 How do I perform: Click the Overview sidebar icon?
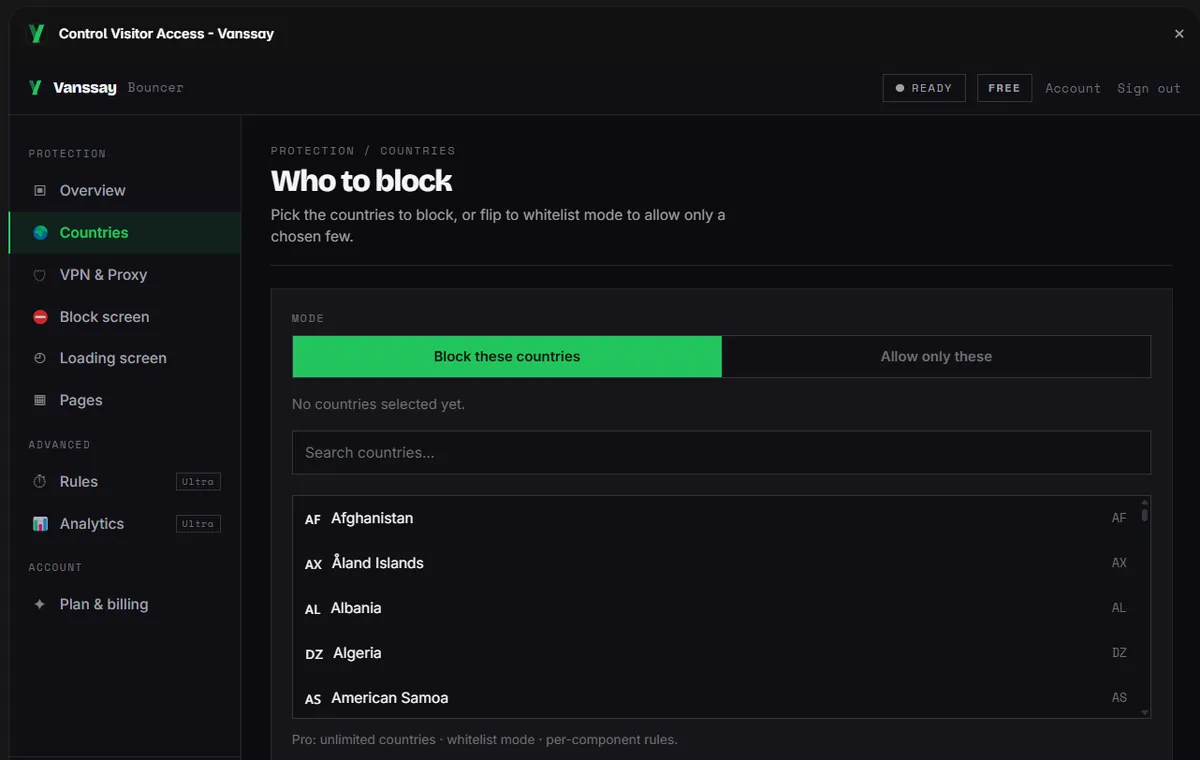tap(40, 190)
